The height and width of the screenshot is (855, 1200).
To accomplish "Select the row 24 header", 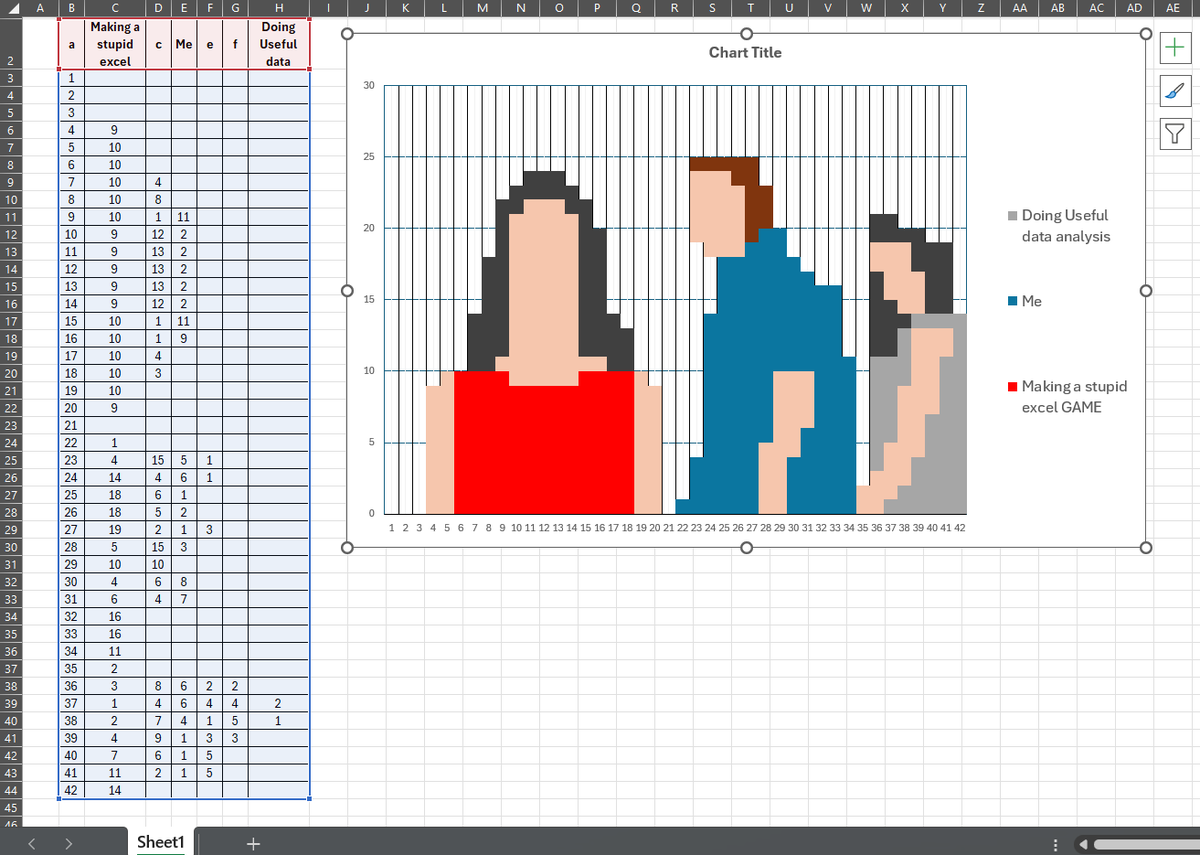I will point(12,442).
